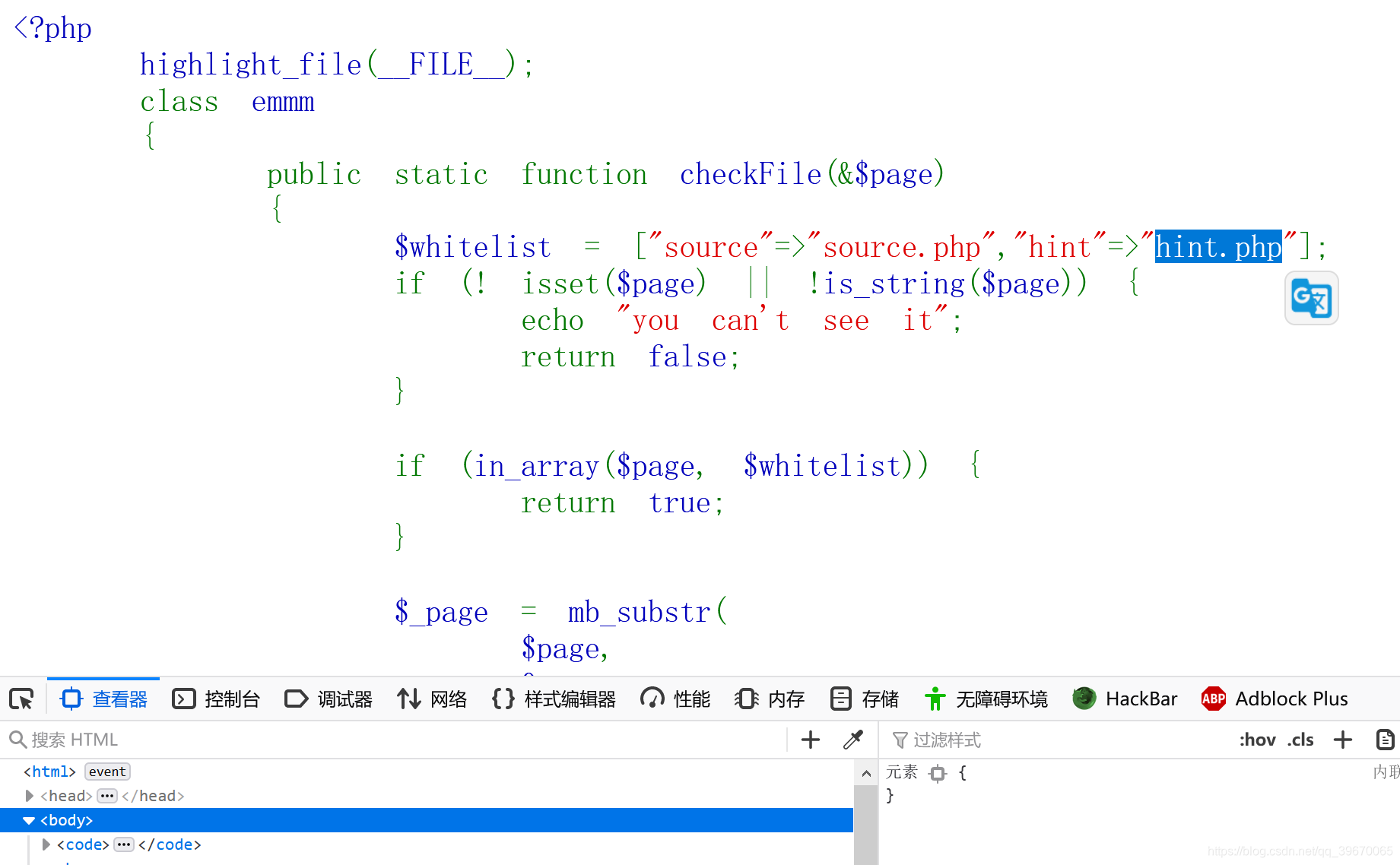Toggle the :hov pseudo-class panel
Screen dimensions: 1400x865
1257,740
